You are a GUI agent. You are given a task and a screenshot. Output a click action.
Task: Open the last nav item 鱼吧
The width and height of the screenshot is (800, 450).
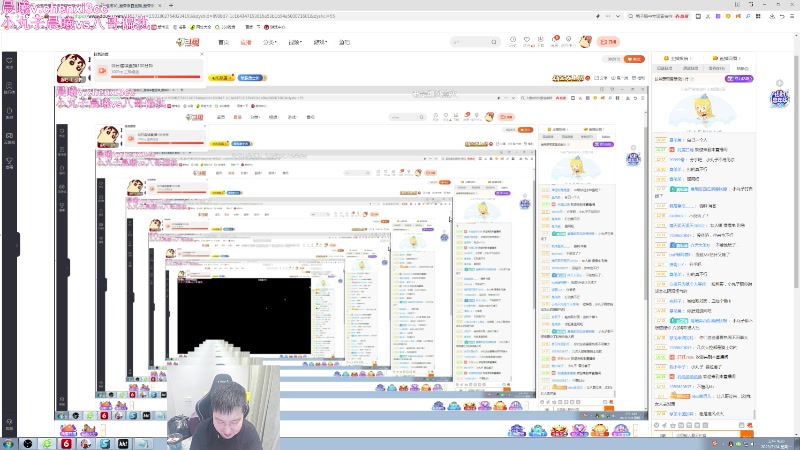[344, 42]
